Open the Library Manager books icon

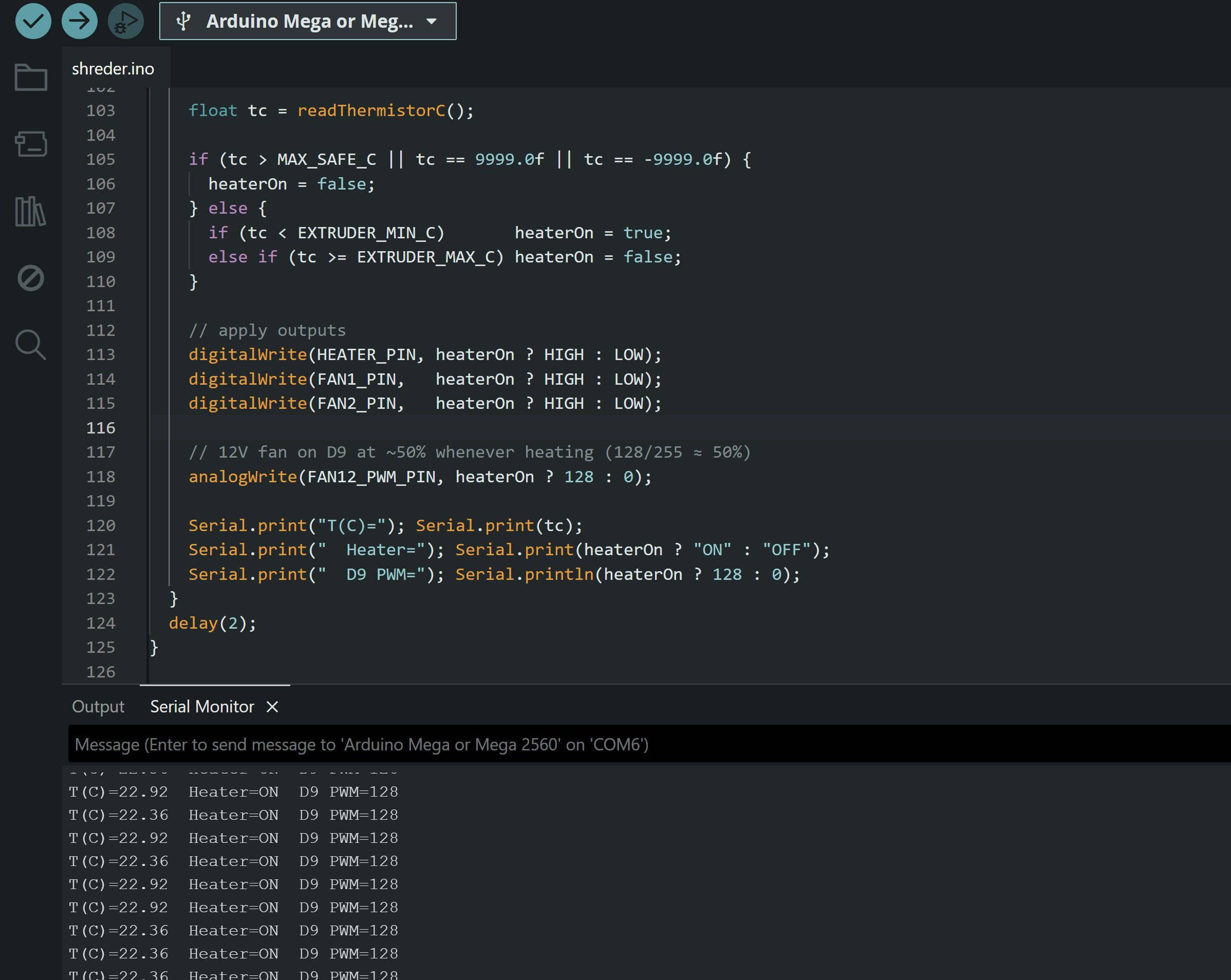30,211
